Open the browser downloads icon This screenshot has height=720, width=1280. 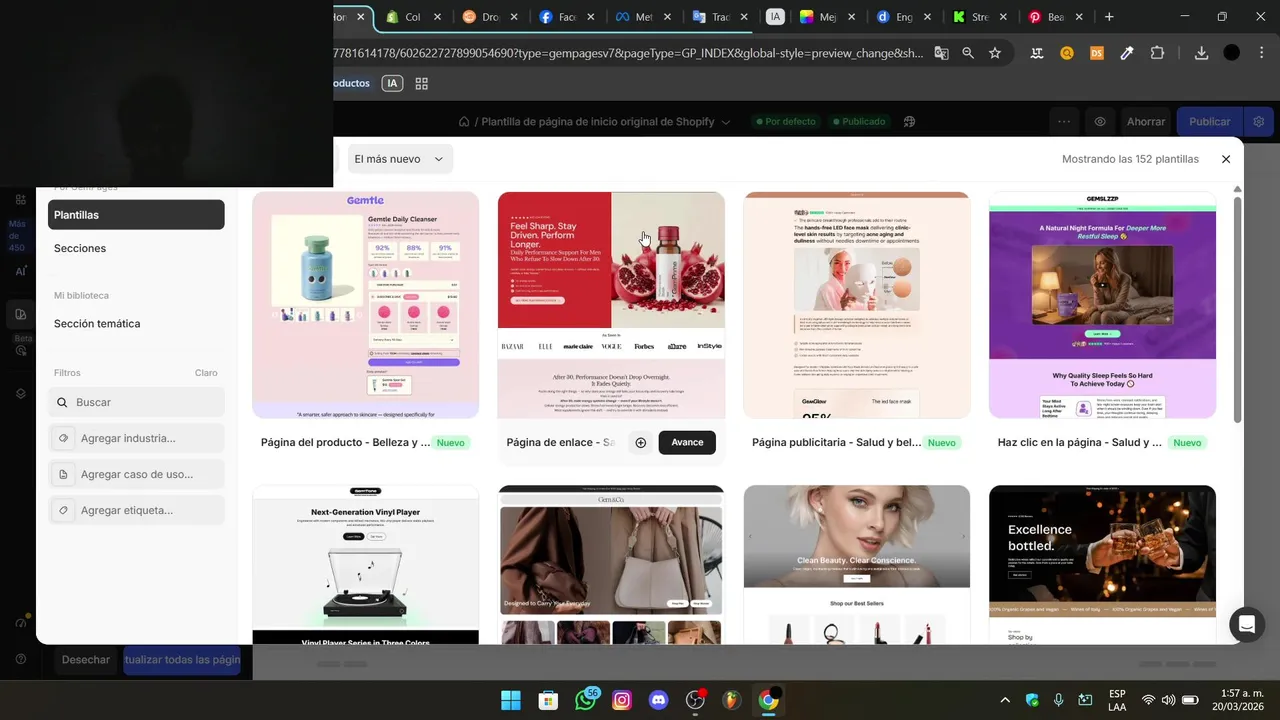pyautogui.click(x=1201, y=53)
